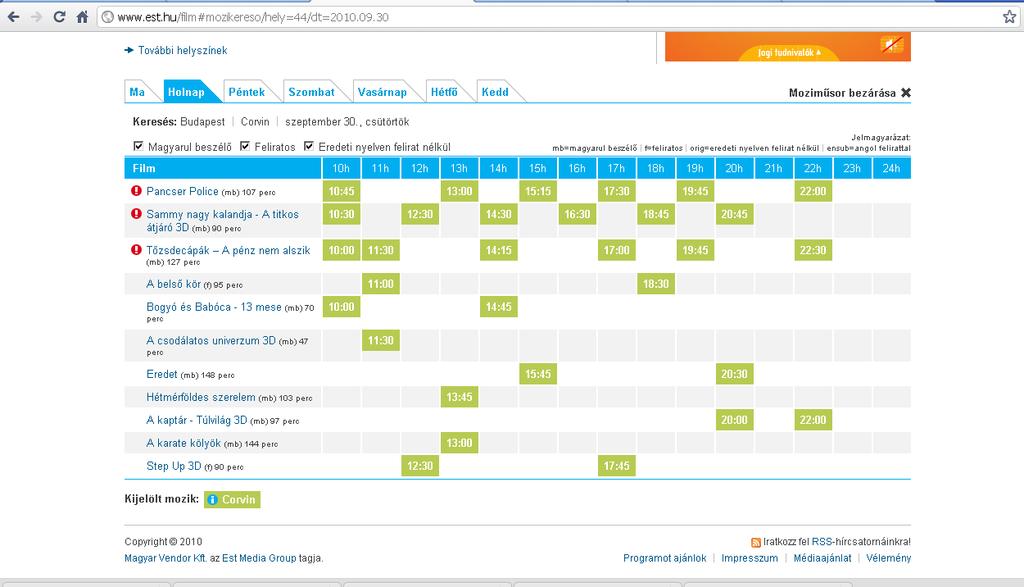The width and height of the screenshot is (1024, 587).
Task: Open the Vélemény footer link
Action: coord(888,558)
